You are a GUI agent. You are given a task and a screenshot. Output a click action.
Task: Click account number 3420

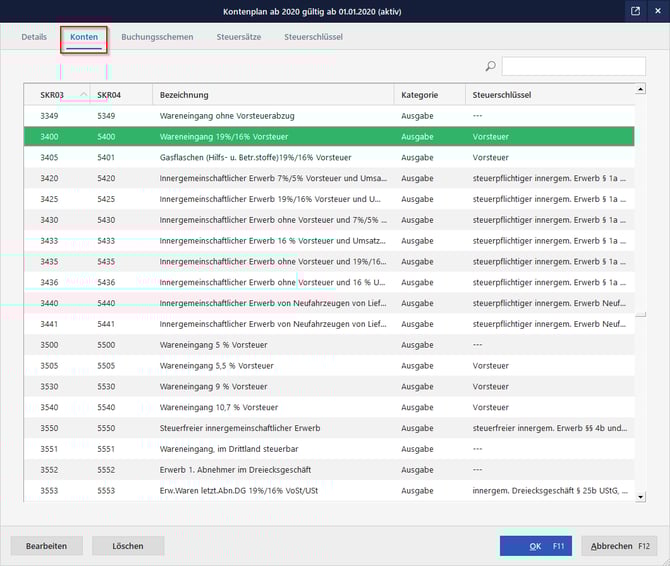(x=49, y=178)
